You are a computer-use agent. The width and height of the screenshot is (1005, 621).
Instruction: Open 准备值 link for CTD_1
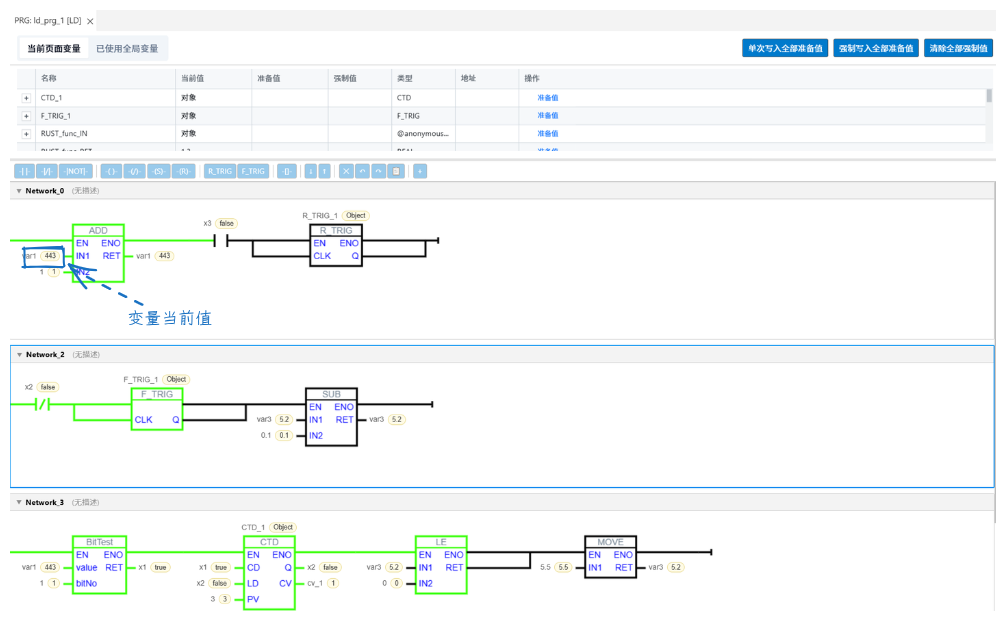point(547,97)
